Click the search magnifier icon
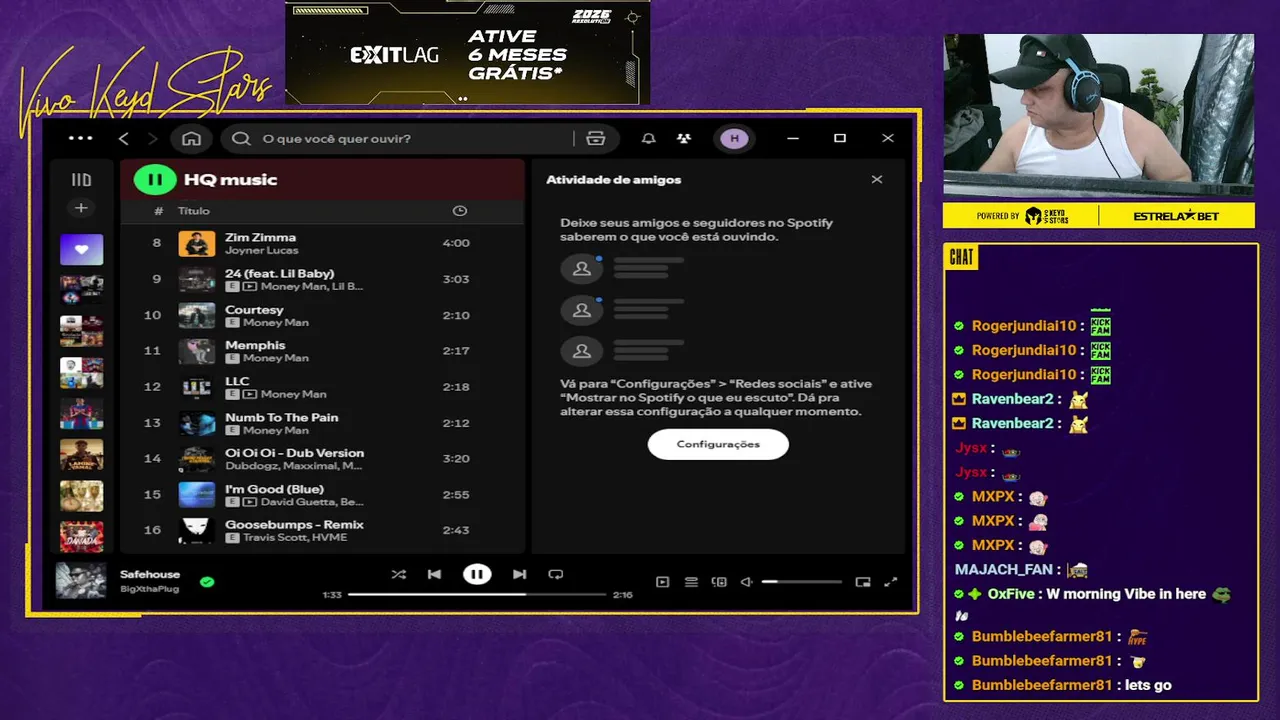 (x=241, y=139)
